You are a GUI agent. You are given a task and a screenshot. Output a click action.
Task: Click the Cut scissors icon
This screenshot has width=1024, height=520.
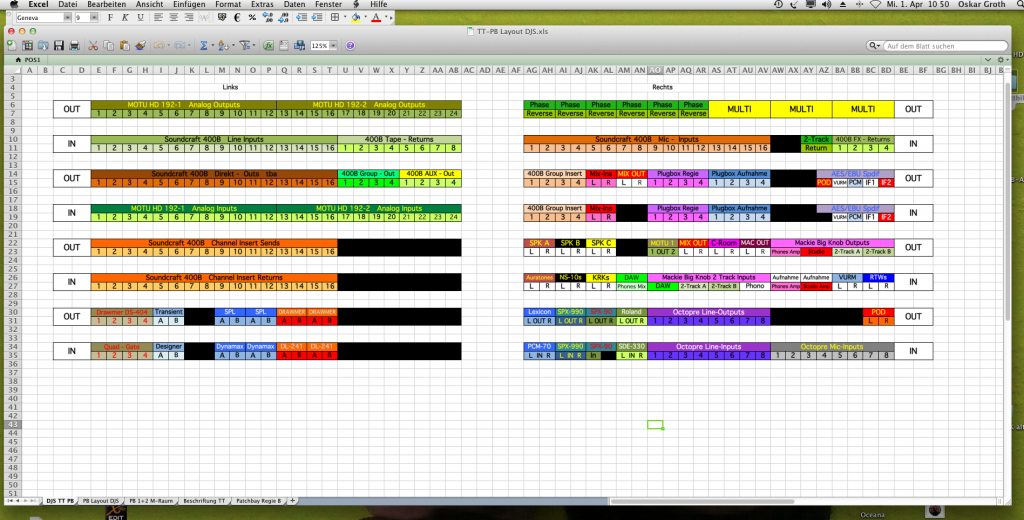coord(93,46)
